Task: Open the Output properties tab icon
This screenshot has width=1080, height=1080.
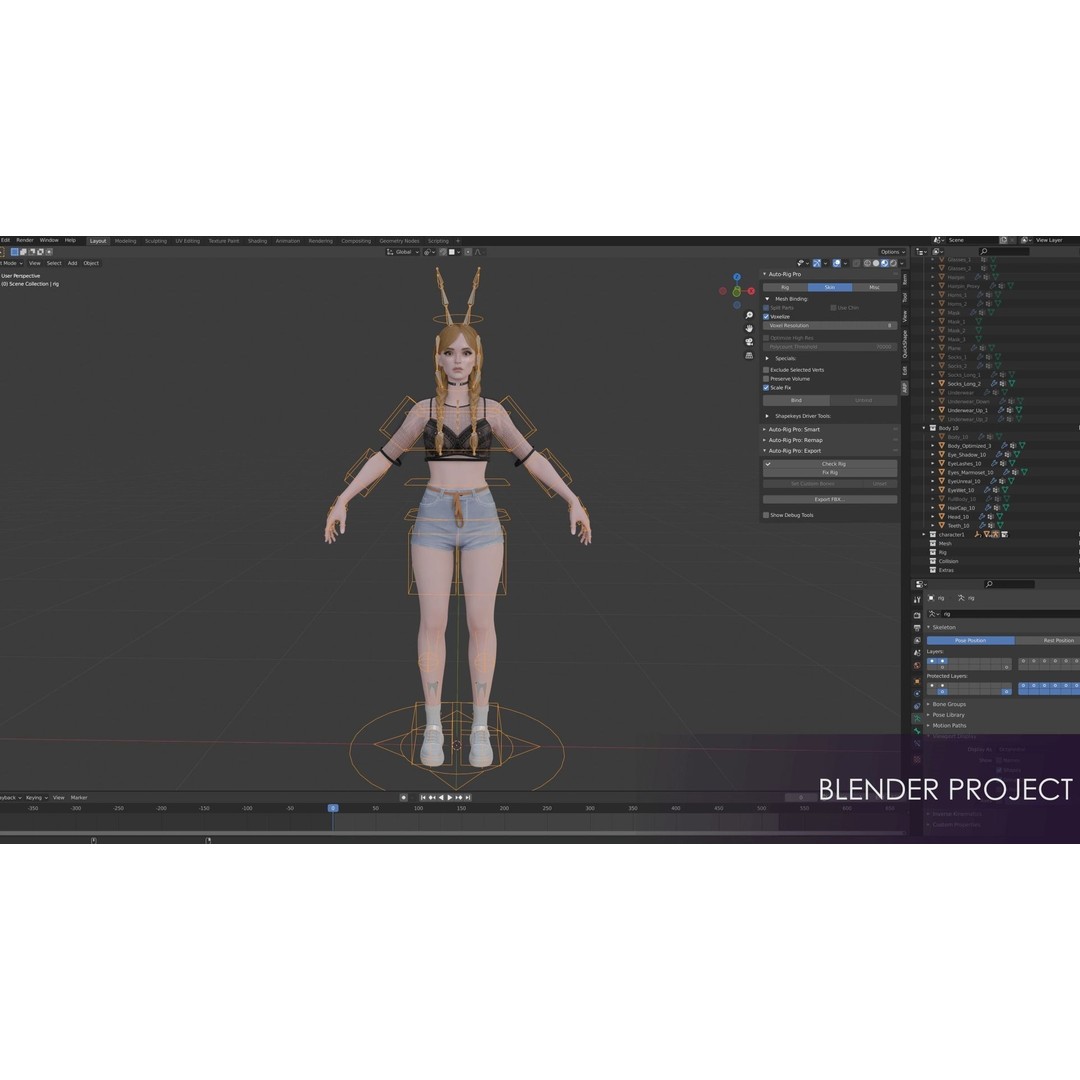Action: click(x=917, y=627)
